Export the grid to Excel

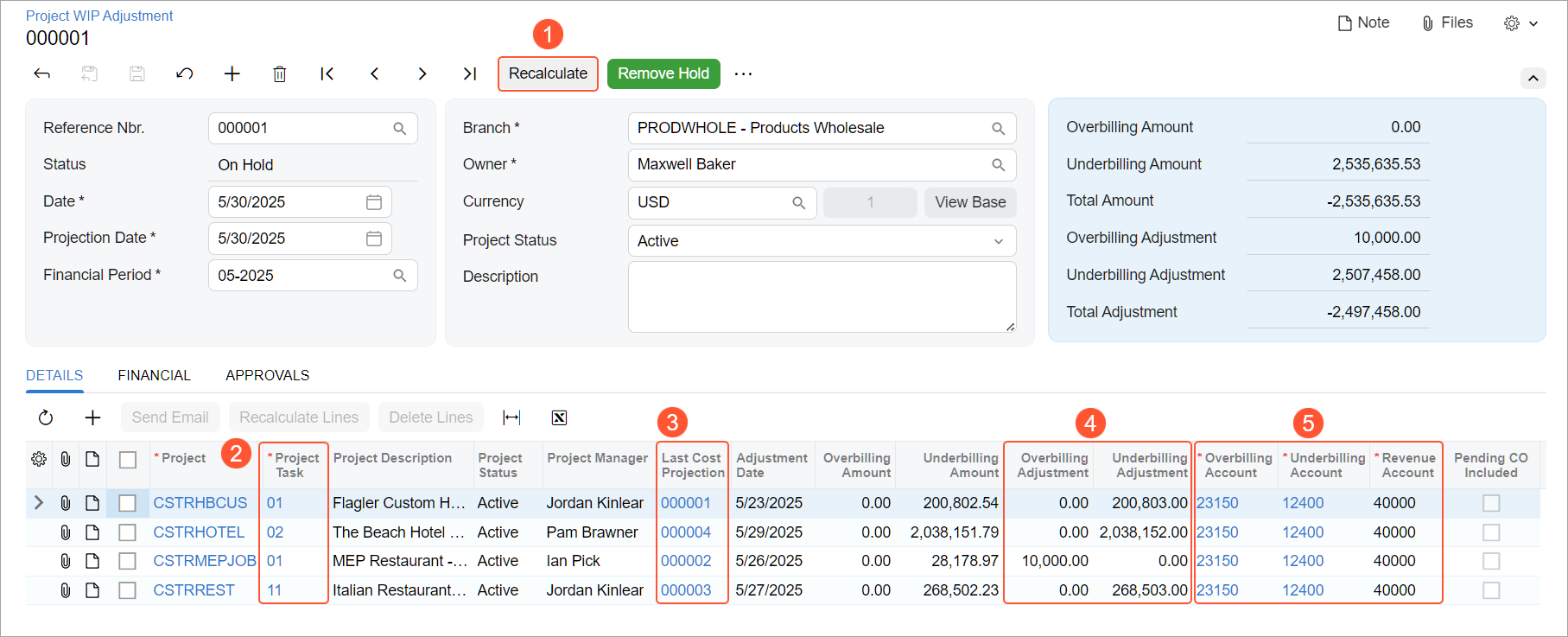559,418
